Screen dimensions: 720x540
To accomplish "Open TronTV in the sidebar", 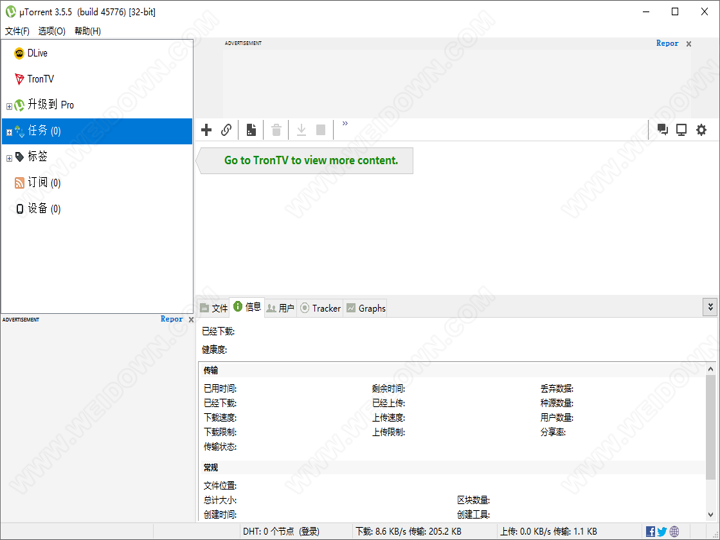I will pyautogui.click(x=34, y=79).
